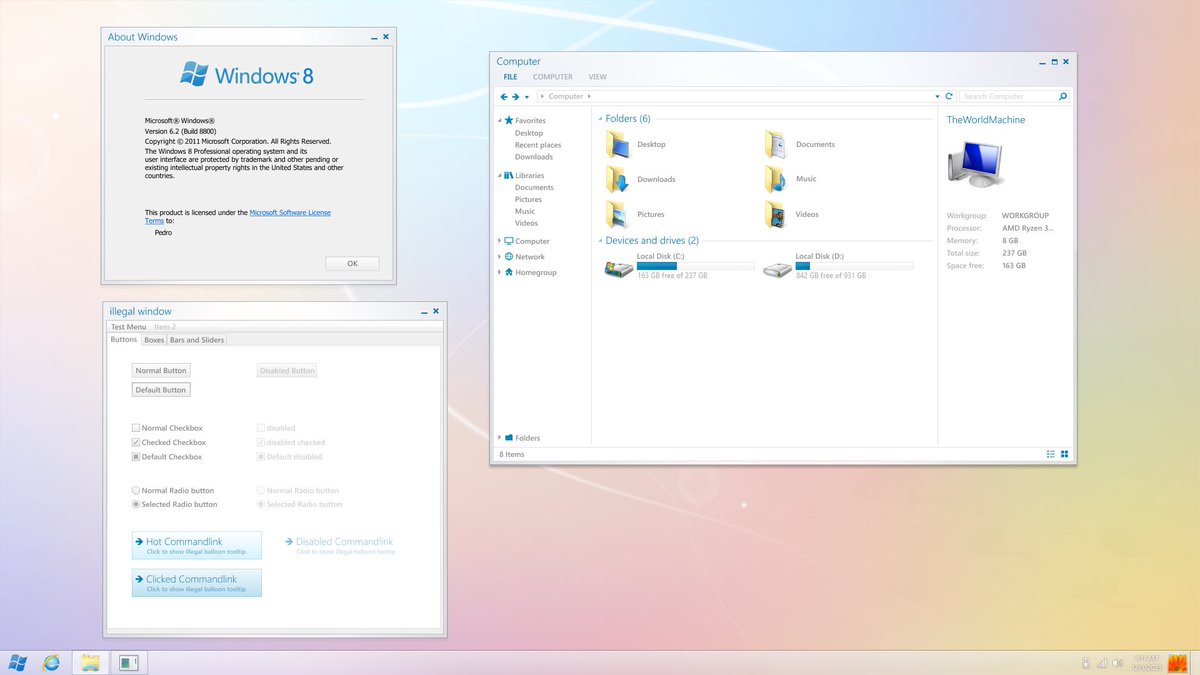Click the Hot Commandlink
The width and height of the screenshot is (1200, 675).
tap(197, 545)
